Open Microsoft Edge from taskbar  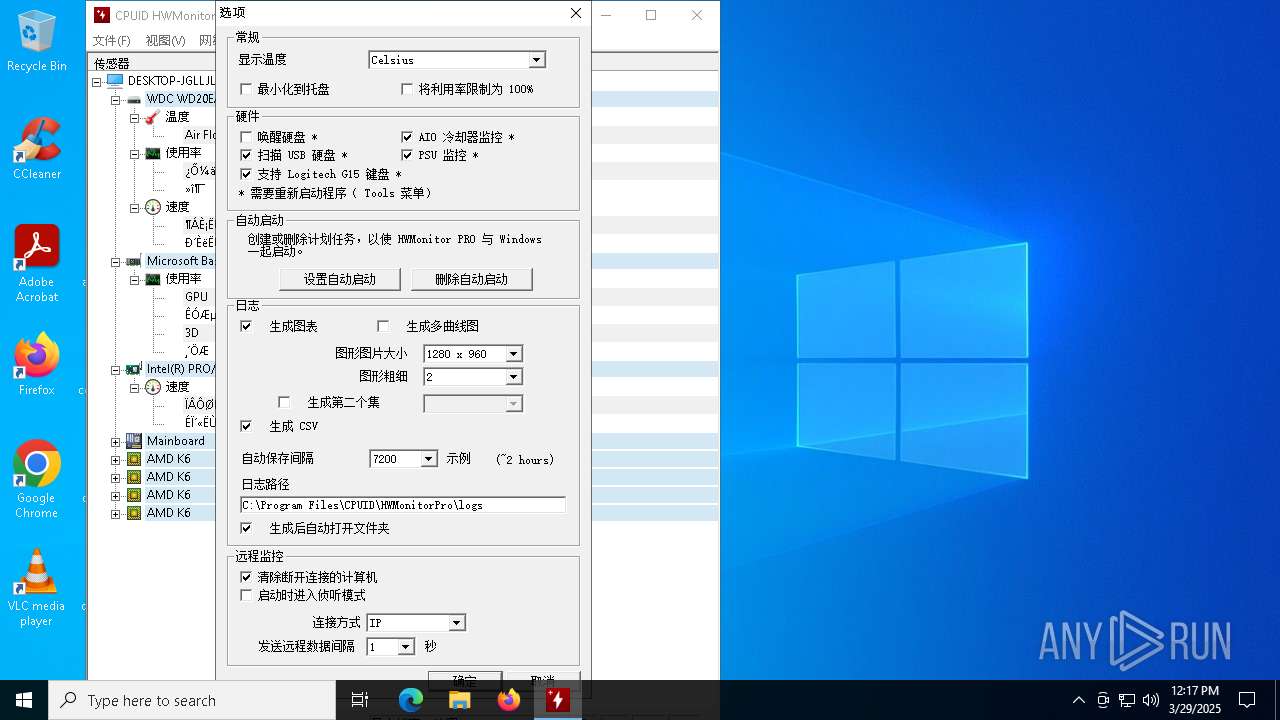point(411,700)
